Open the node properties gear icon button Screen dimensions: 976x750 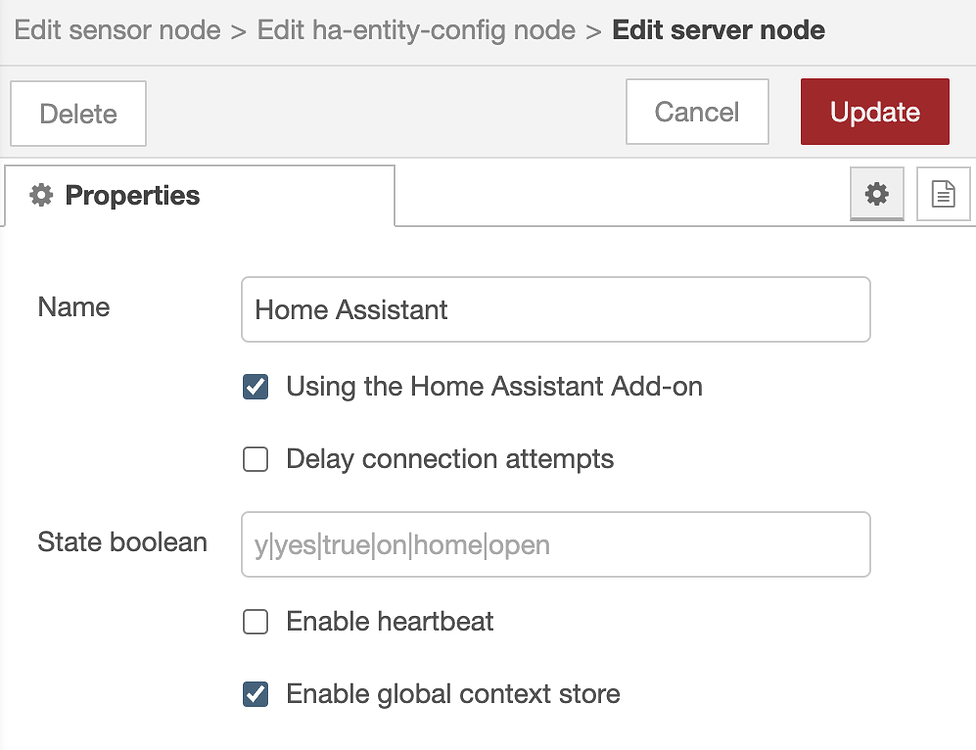[877, 194]
